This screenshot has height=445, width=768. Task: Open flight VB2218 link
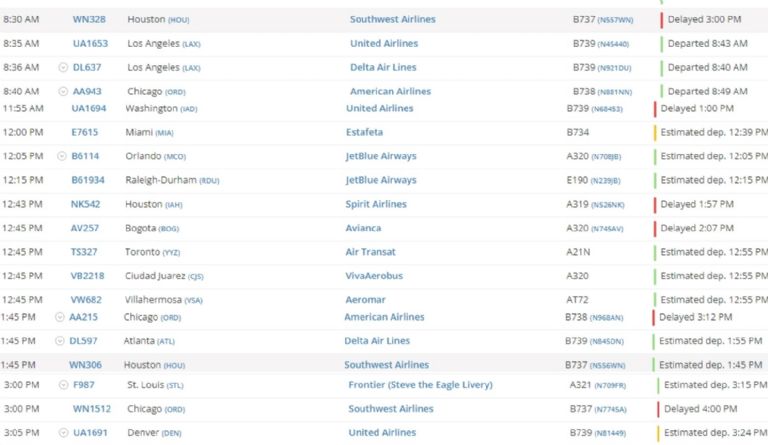coord(88,276)
